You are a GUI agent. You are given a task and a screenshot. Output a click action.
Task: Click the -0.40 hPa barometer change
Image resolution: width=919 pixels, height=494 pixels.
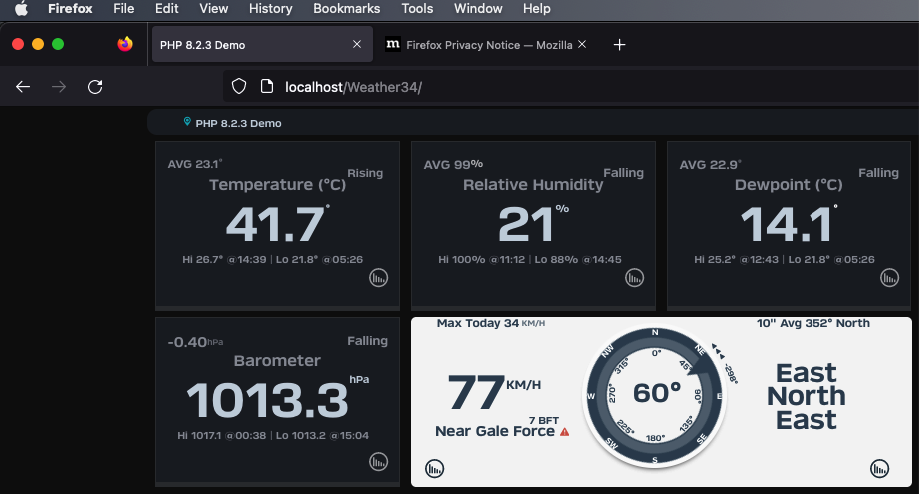click(195, 342)
